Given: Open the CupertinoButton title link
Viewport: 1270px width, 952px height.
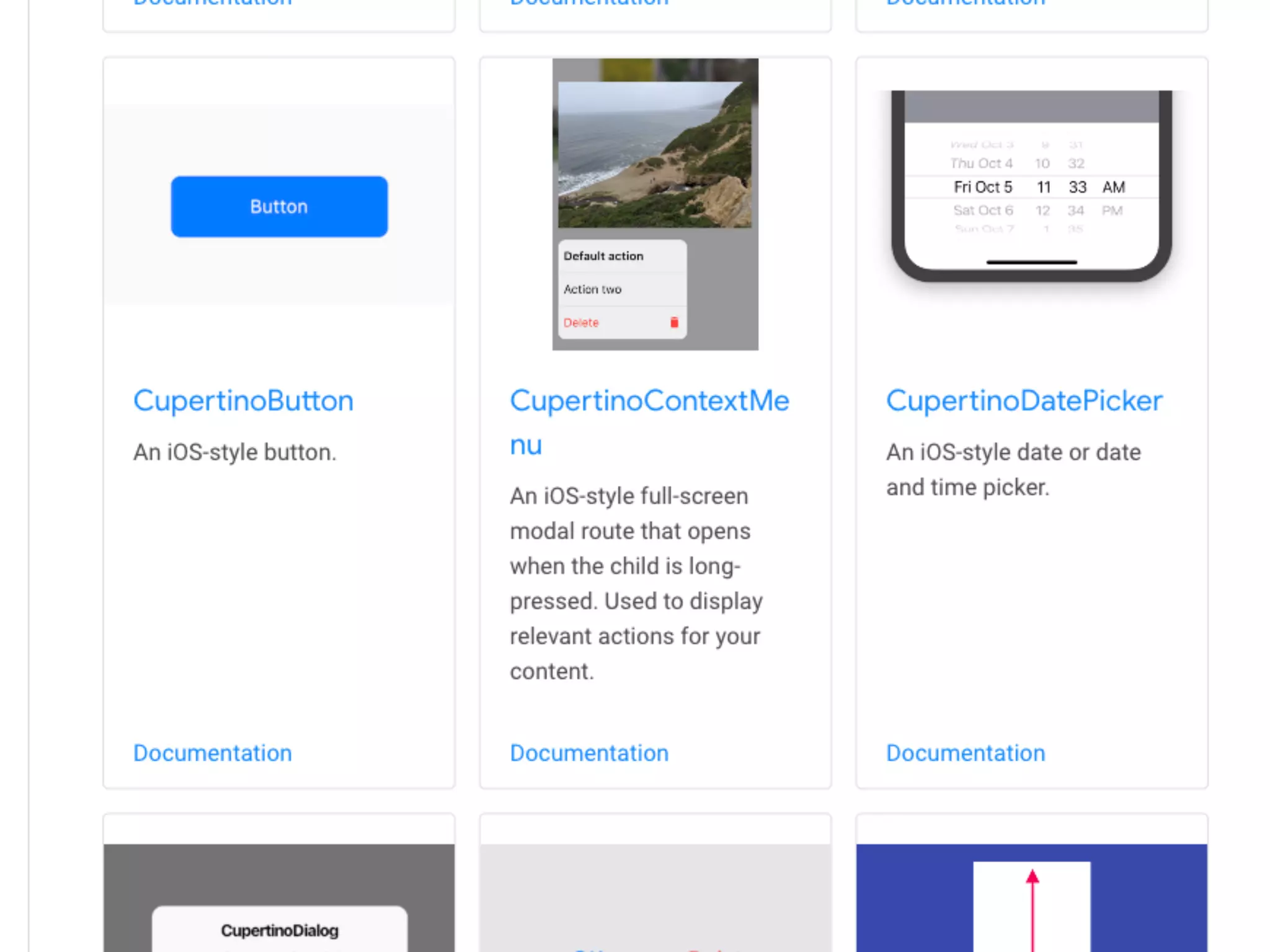Looking at the screenshot, I should click(243, 401).
